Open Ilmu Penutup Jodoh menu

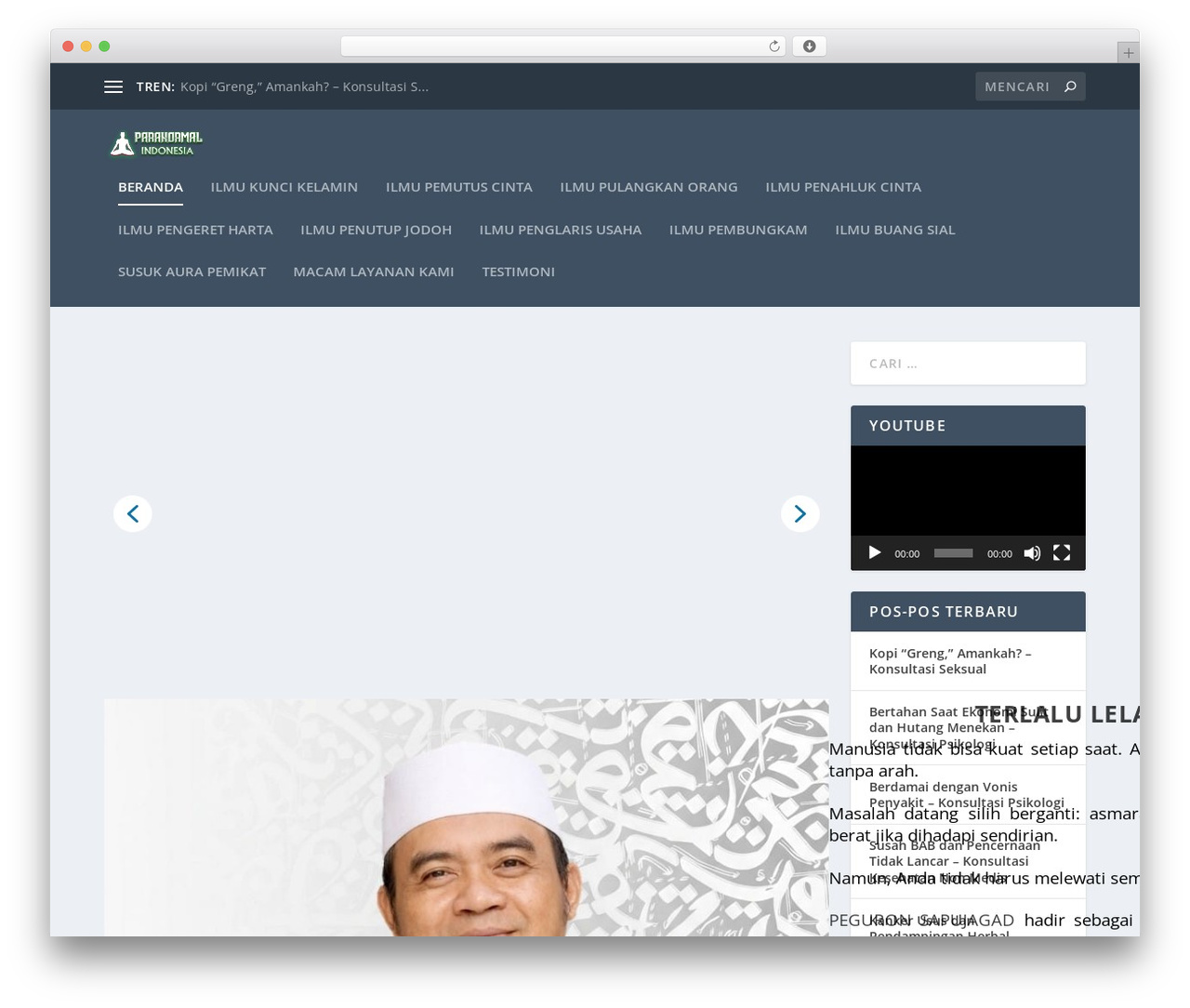(x=377, y=230)
